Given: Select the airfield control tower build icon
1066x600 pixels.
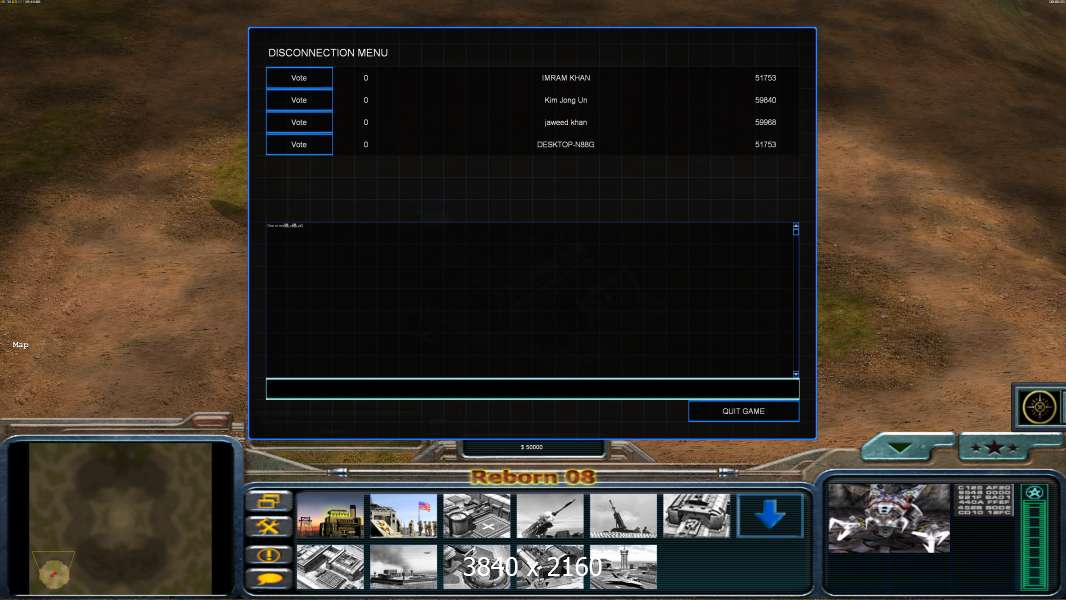Looking at the screenshot, I should click(623, 566).
